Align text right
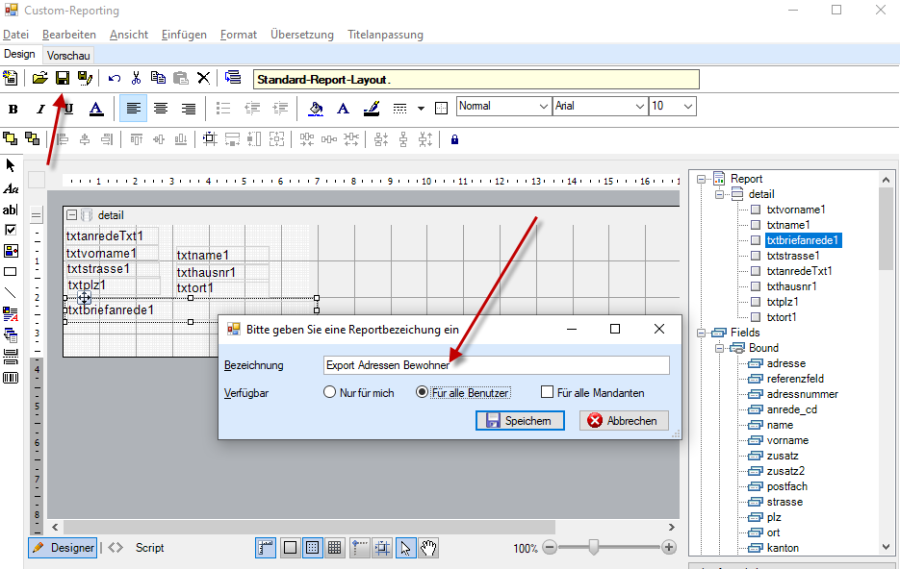 (188, 109)
